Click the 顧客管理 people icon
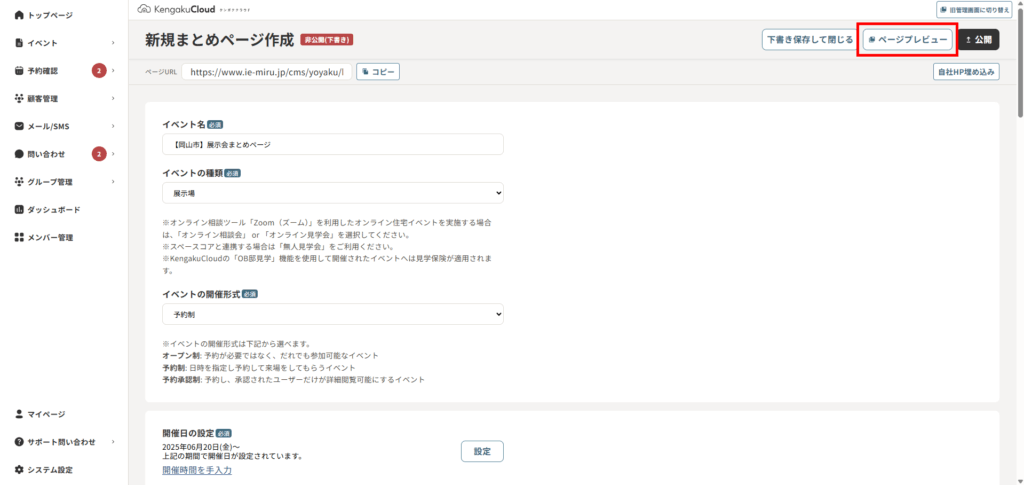This screenshot has height=485, width=1024. (x=19, y=98)
